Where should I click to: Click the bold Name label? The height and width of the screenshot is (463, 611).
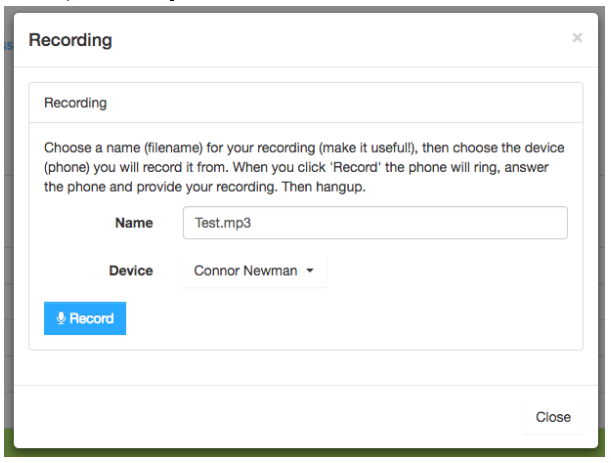[134, 223]
